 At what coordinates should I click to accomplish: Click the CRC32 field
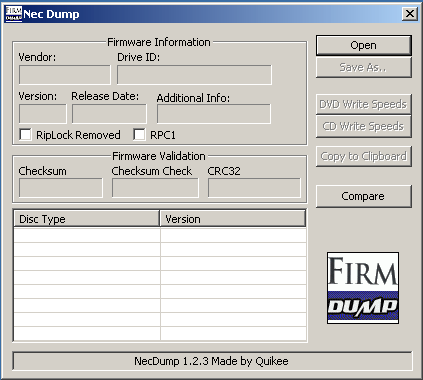254,188
